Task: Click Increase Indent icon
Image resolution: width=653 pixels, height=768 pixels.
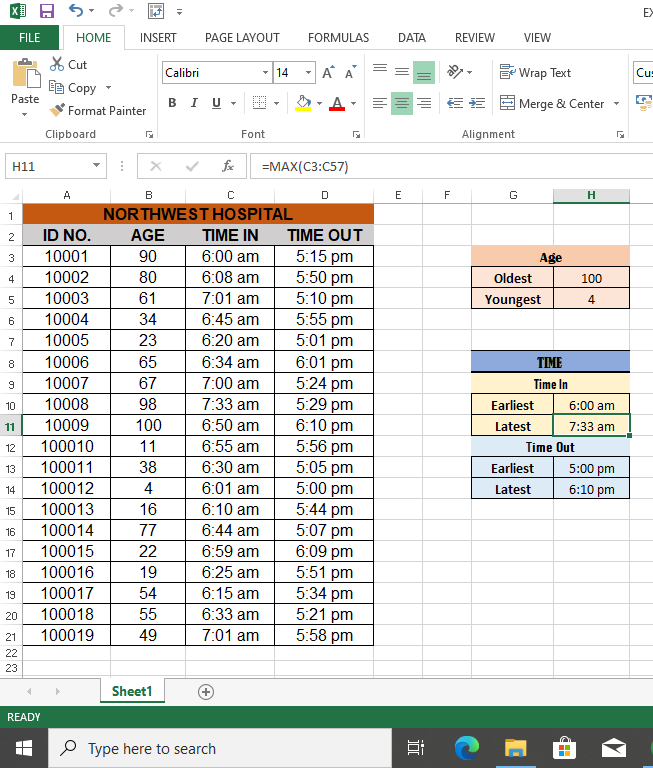Action: pos(477,103)
